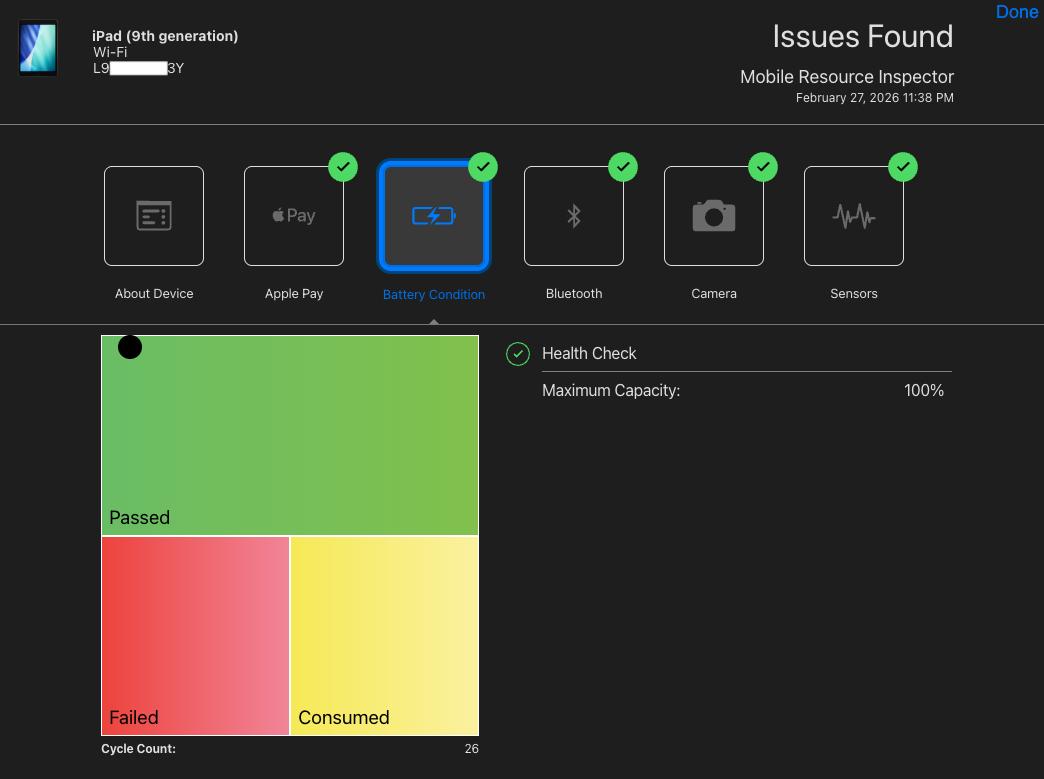The height and width of the screenshot is (779, 1044).
Task: Click the green check badge on Sensors
Action: 903,167
